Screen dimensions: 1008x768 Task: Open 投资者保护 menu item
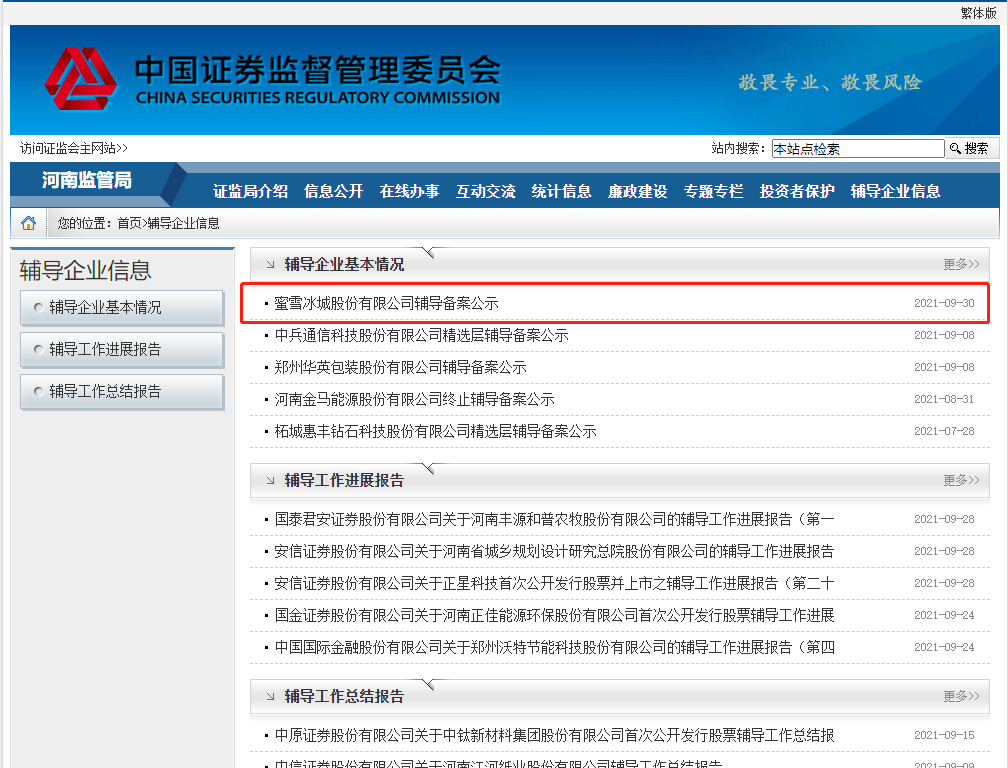(797, 191)
